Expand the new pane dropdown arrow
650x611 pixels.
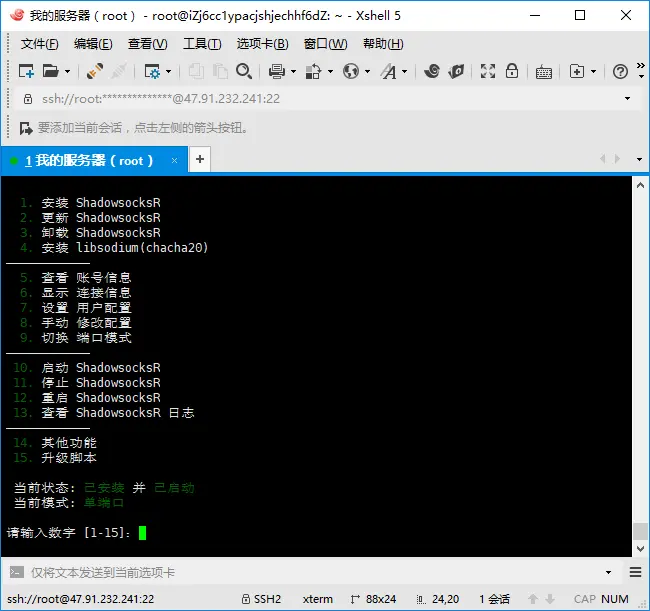click(593, 72)
